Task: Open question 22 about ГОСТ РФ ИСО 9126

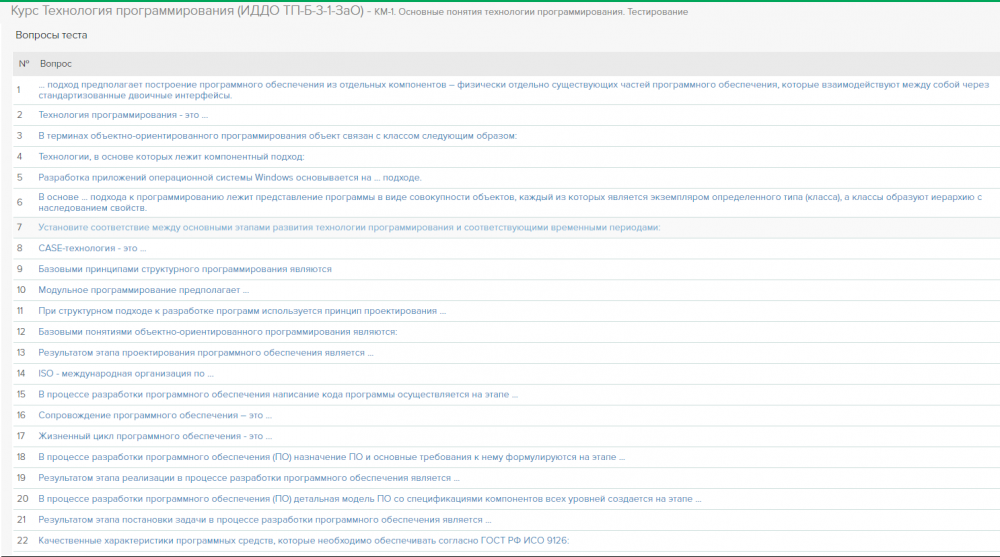Action: click(304, 540)
